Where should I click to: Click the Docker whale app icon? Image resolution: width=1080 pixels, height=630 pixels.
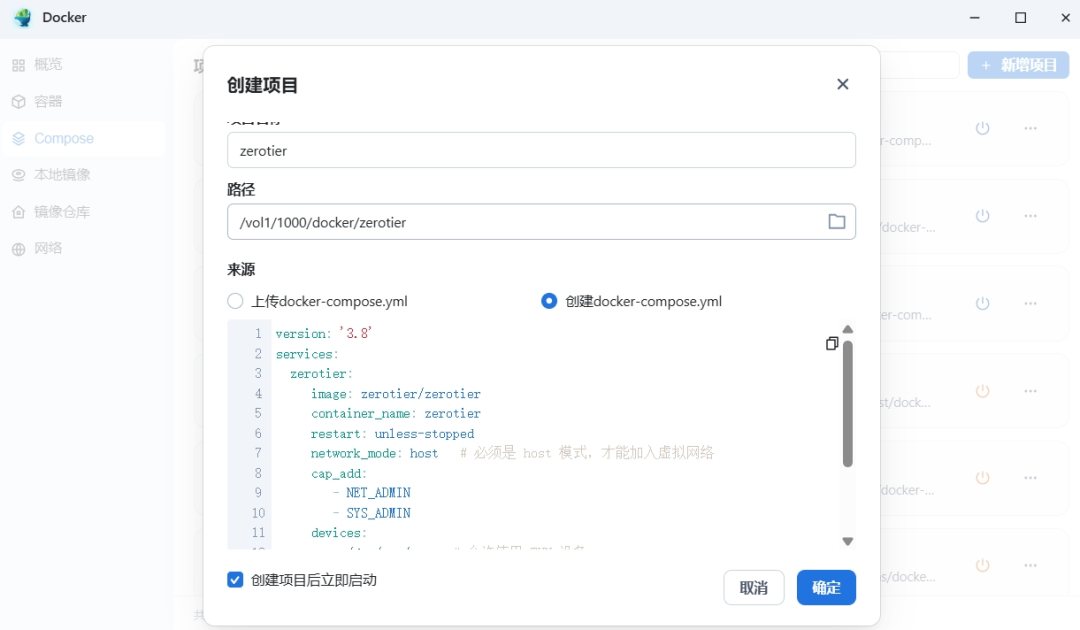tap(22, 18)
